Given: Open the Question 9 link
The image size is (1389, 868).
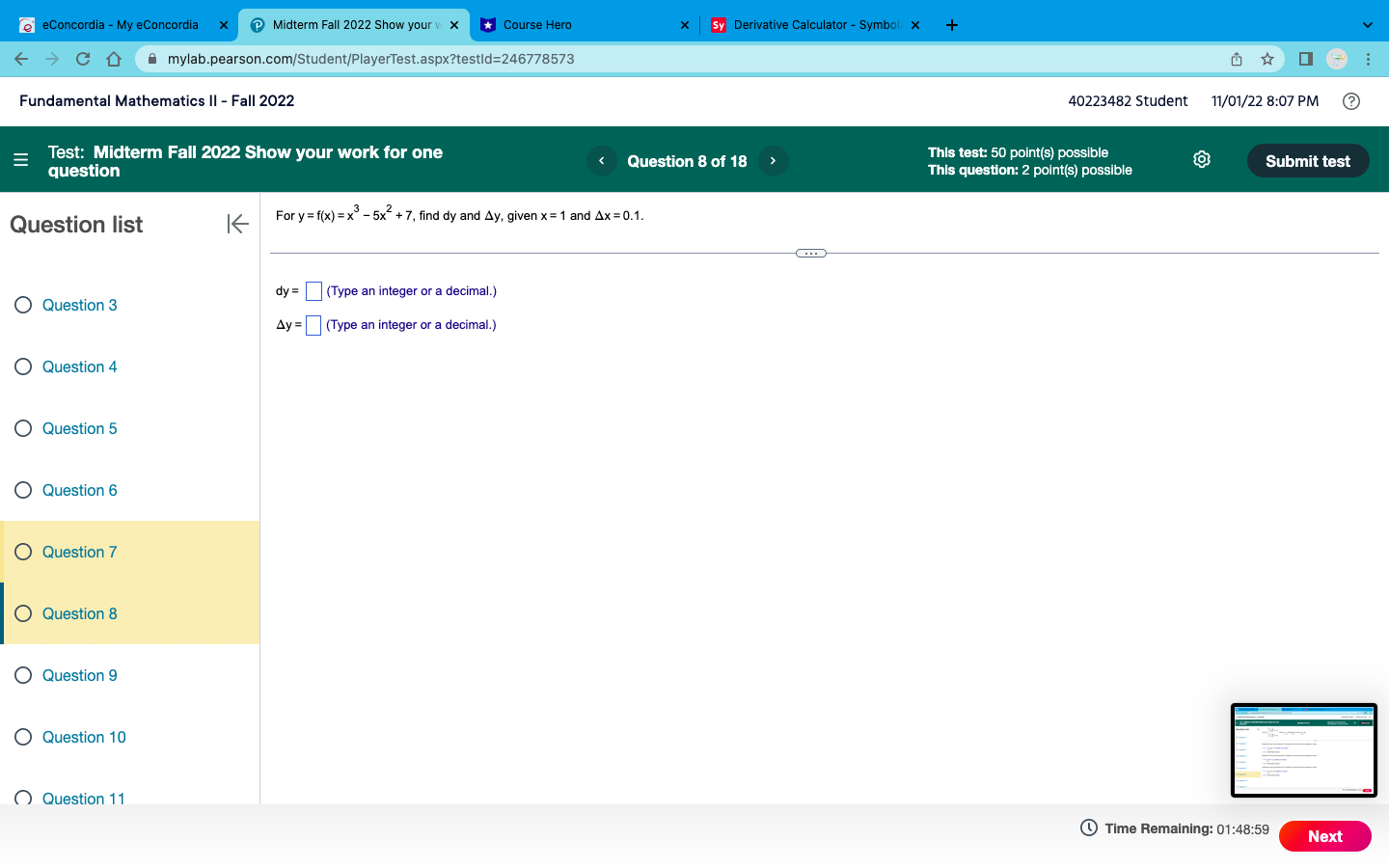Looking at the screenshot, I should coord(80,675).
